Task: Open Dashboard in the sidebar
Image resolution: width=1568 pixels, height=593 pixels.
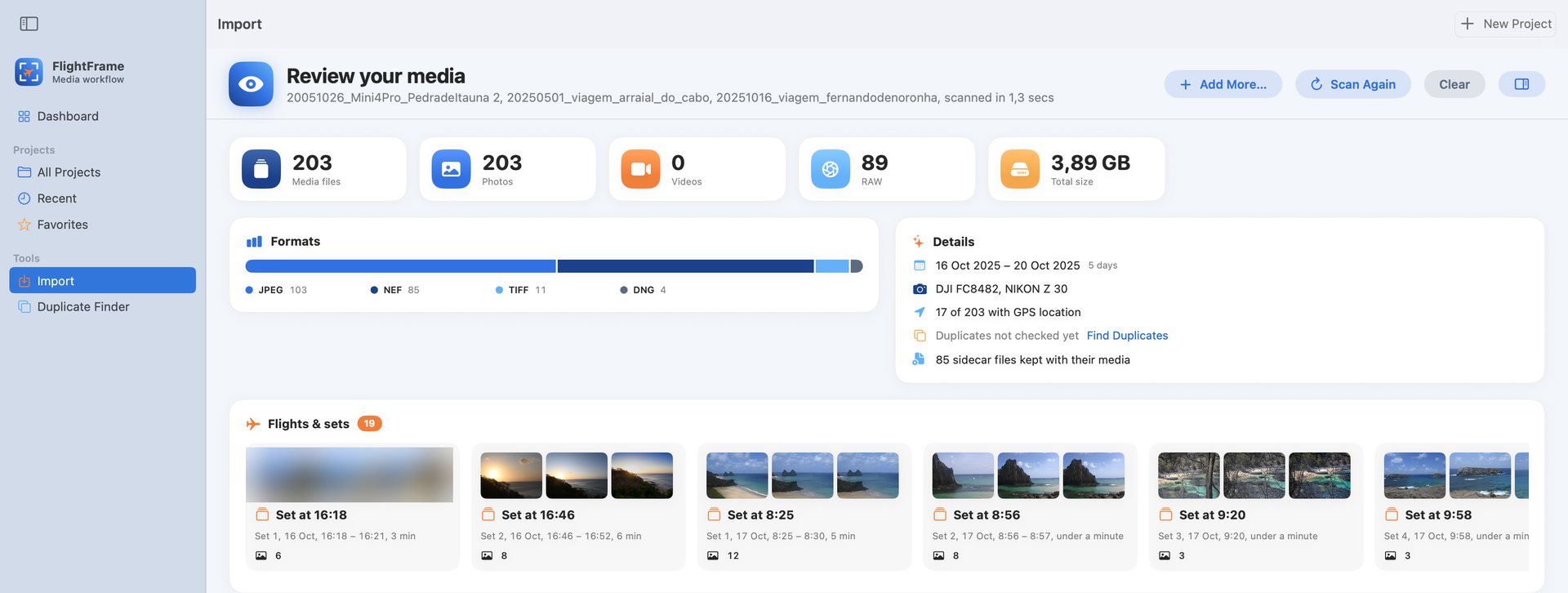Action: pyautogui.click(x=102, y=117)
